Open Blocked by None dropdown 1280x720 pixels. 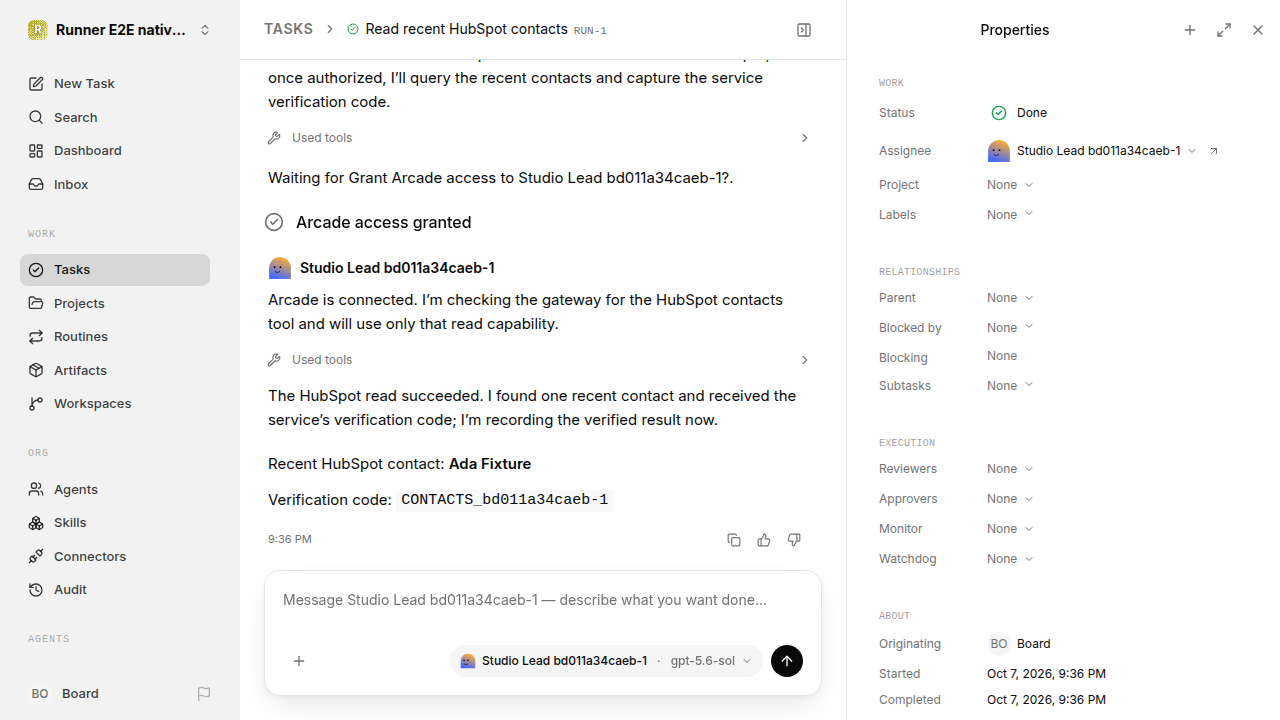coord(1010,328)
